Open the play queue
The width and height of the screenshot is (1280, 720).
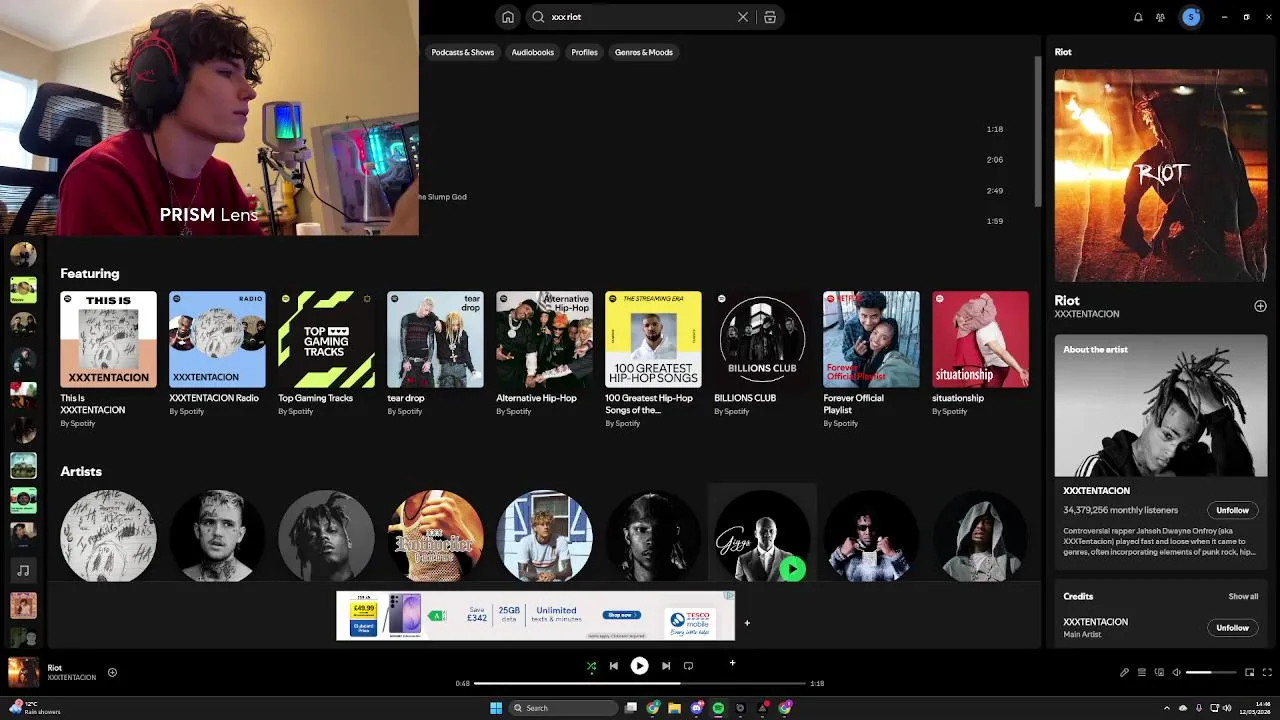point(1141,673)
